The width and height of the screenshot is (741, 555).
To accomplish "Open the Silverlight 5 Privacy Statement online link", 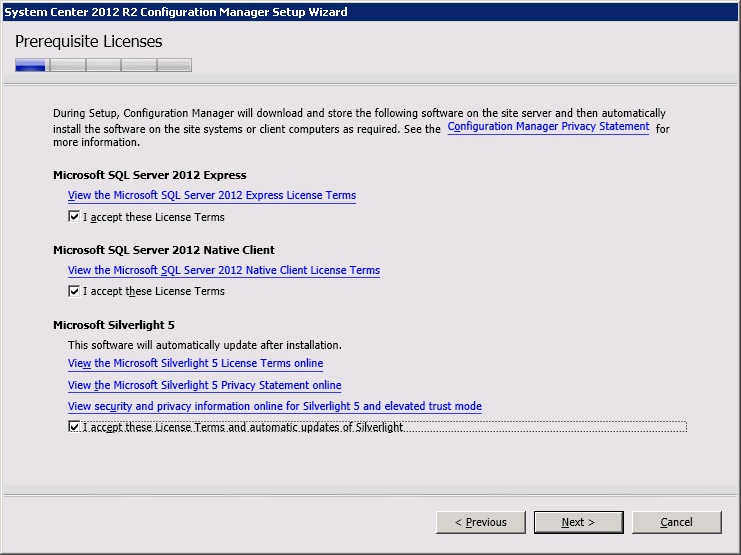I will (204, 385).
